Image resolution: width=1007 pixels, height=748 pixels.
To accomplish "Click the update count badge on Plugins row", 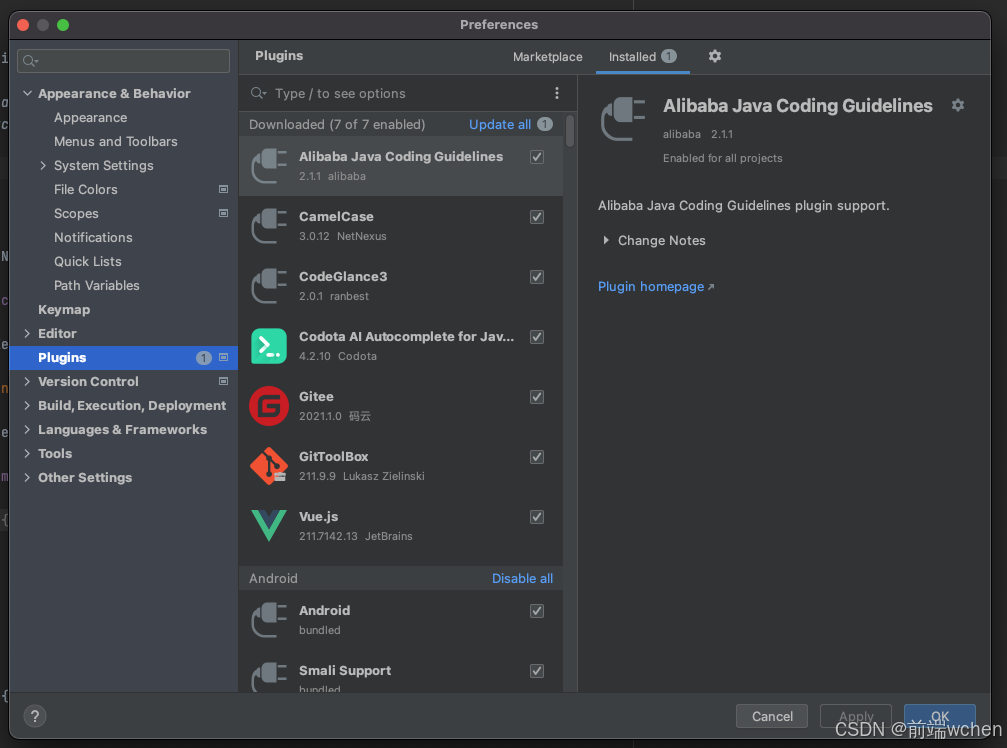I will coord(204,358).
